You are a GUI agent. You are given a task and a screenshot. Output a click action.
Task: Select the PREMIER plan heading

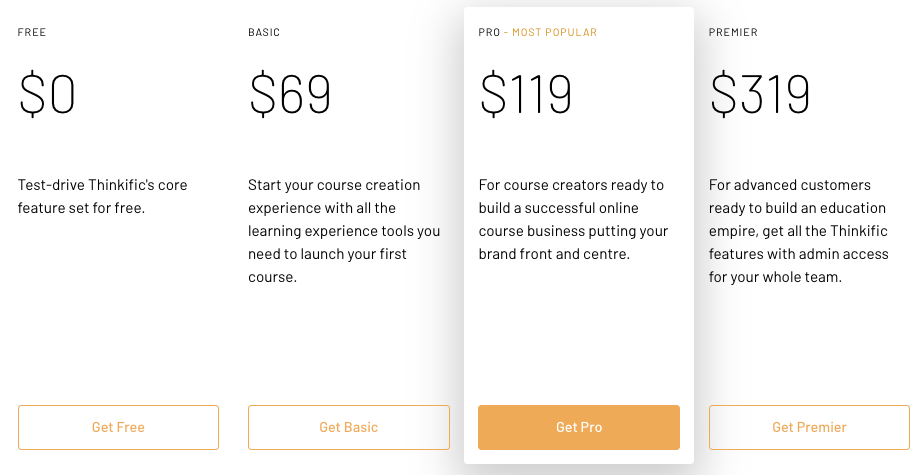pos(733,33)
